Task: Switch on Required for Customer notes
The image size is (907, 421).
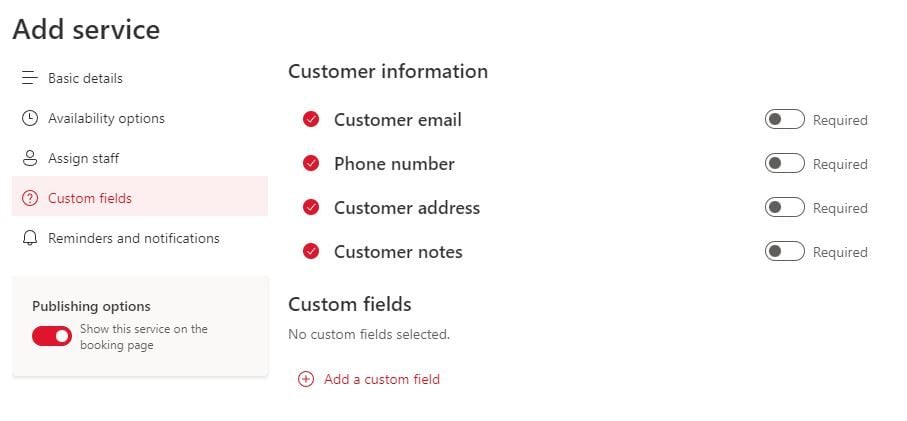Action: [x=784, y=252]
